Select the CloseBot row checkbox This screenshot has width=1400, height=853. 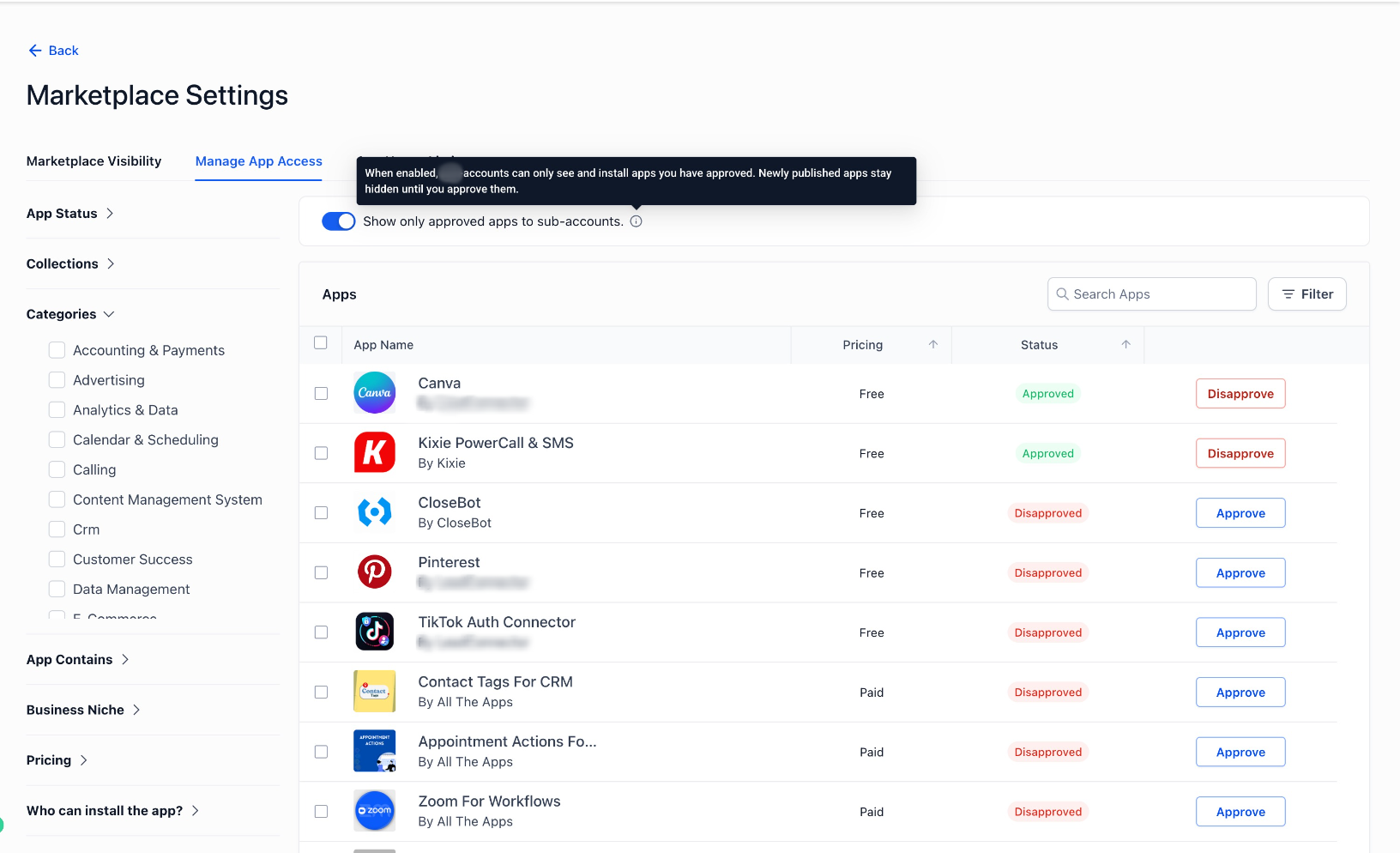(x=321, y=512)
